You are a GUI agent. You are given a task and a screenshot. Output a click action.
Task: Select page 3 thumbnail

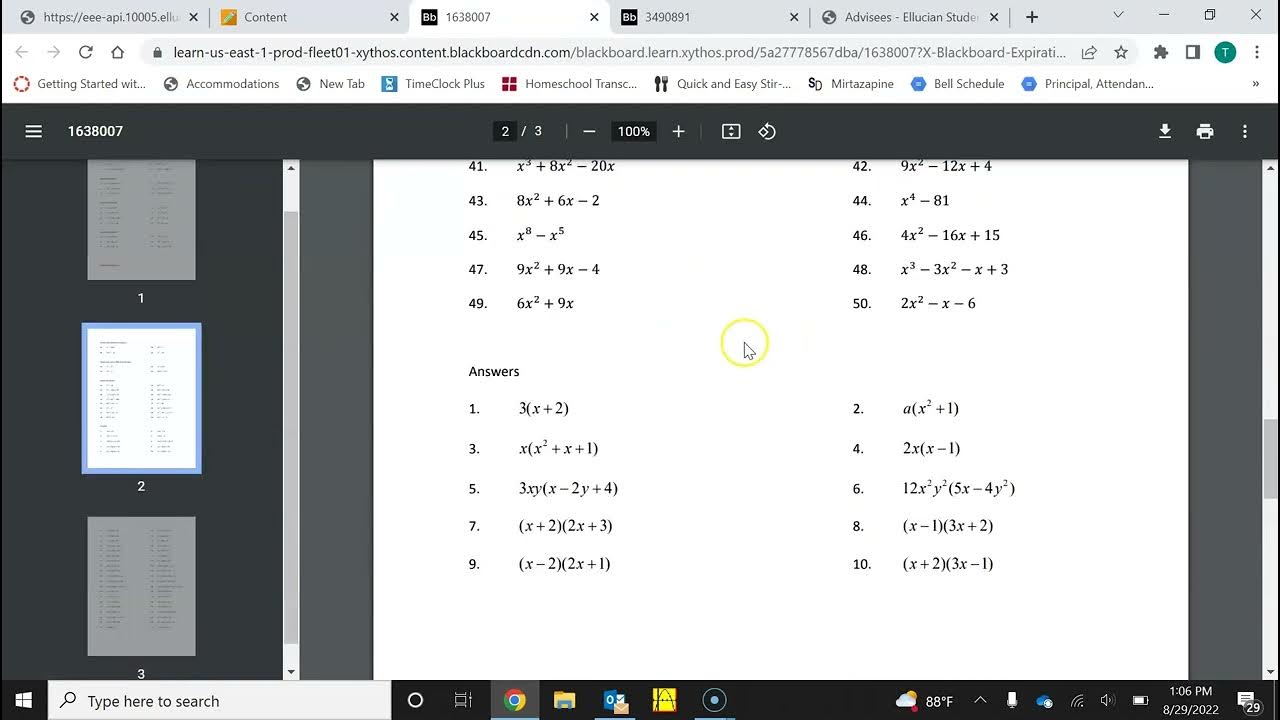tap(141, 587)
